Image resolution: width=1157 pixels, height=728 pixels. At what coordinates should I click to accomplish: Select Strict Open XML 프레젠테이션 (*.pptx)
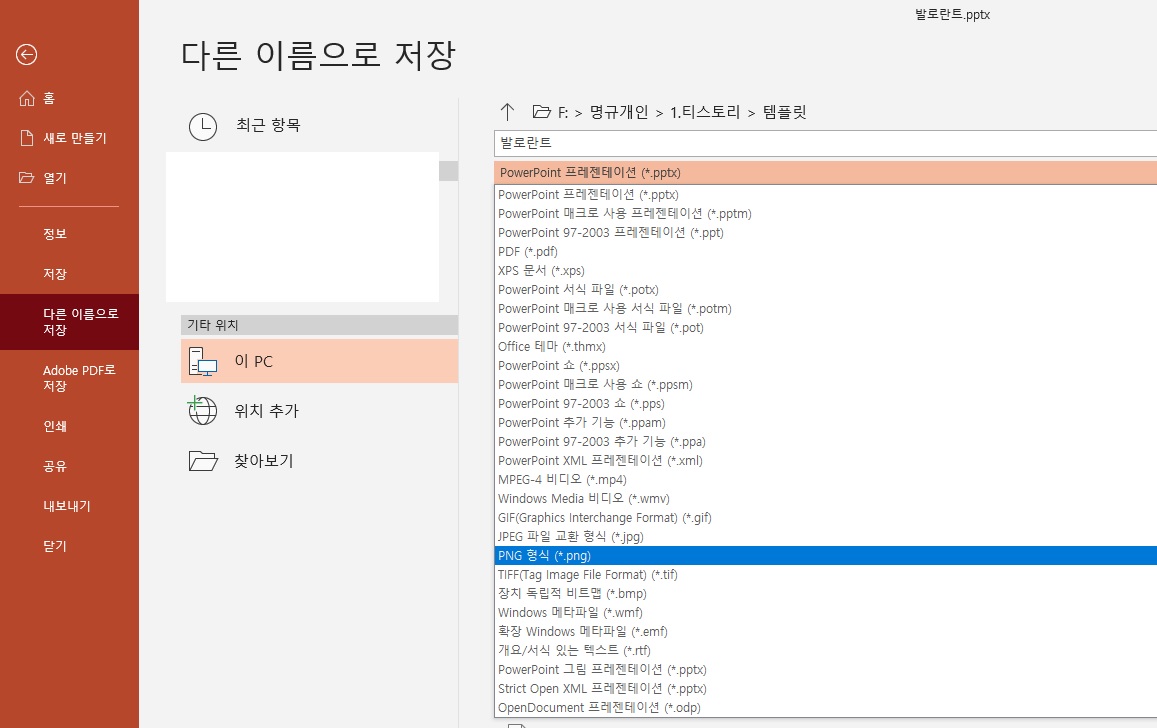(x=826, y=688)
